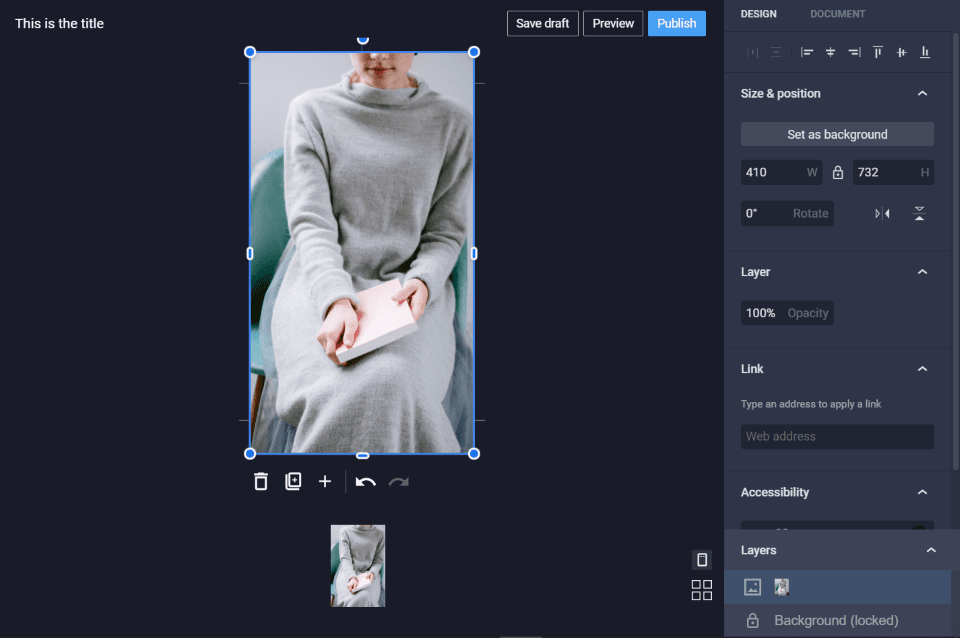The image size is (960, 638).
Task: Collapse the Link section
Action: [922, 369]
